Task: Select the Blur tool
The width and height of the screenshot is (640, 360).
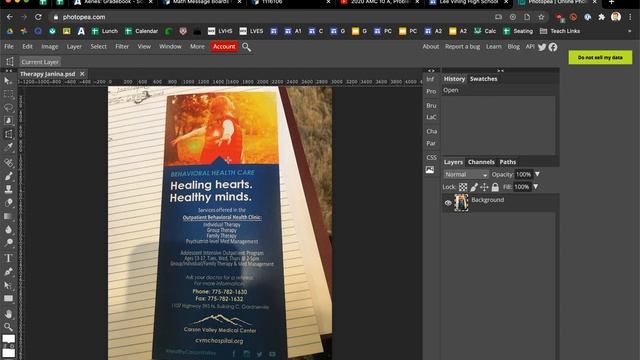Action: tap(8, 229)
